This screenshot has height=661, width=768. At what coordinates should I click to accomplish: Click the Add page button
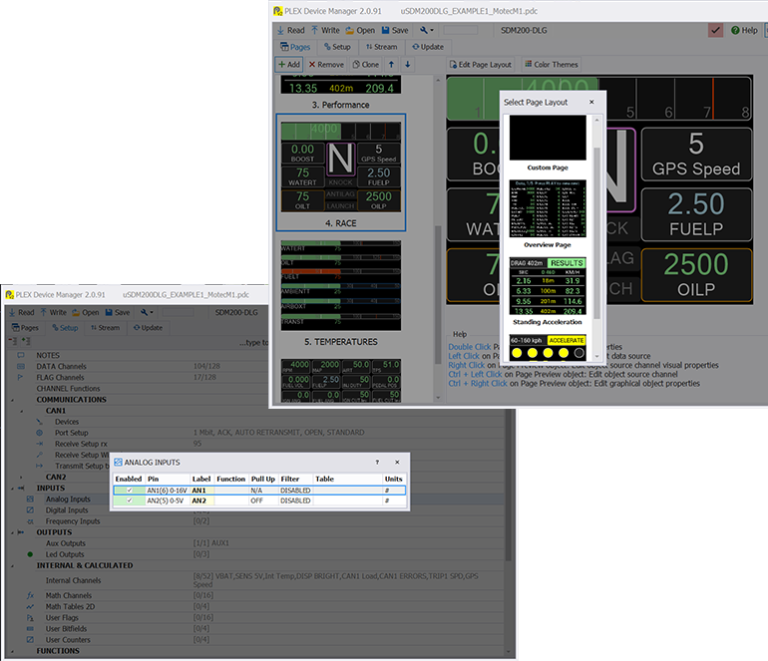coord(289,64)
